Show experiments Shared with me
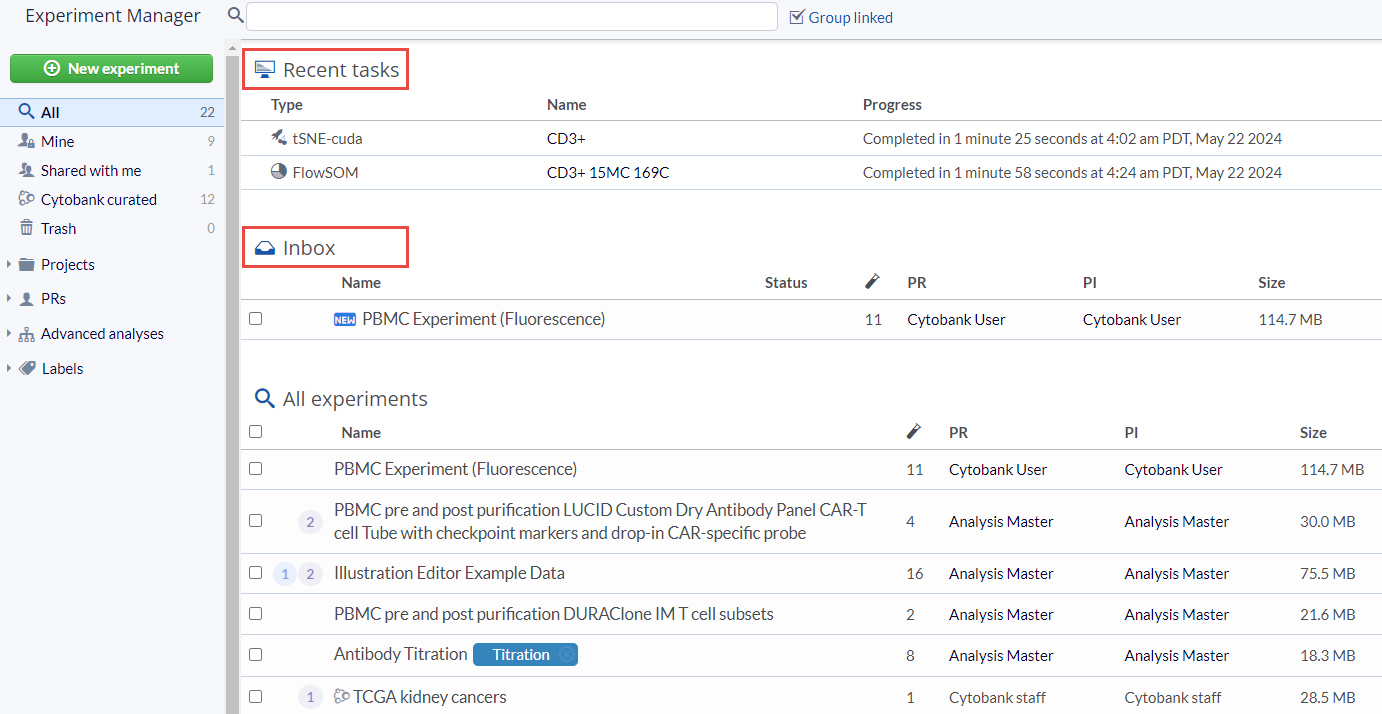The image size is (1382, 714). coord(90,171)
